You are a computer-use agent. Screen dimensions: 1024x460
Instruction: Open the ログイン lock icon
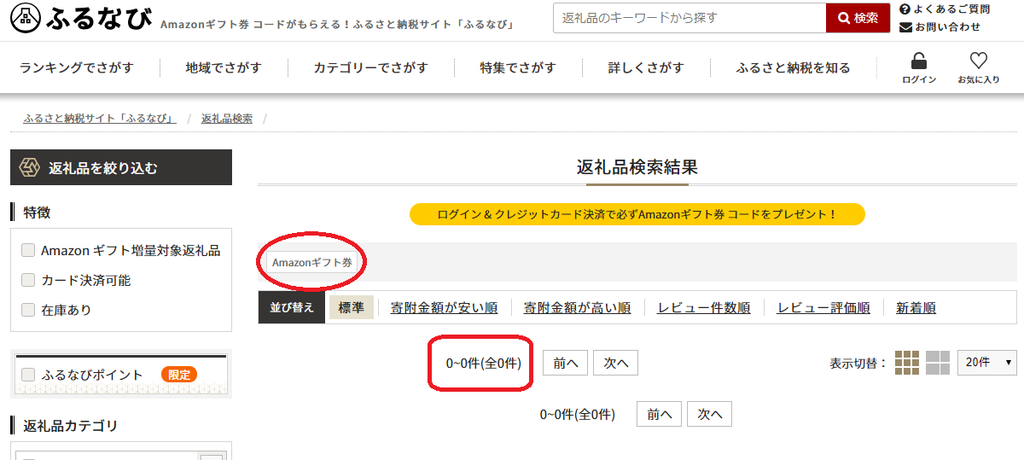(919, 61)
